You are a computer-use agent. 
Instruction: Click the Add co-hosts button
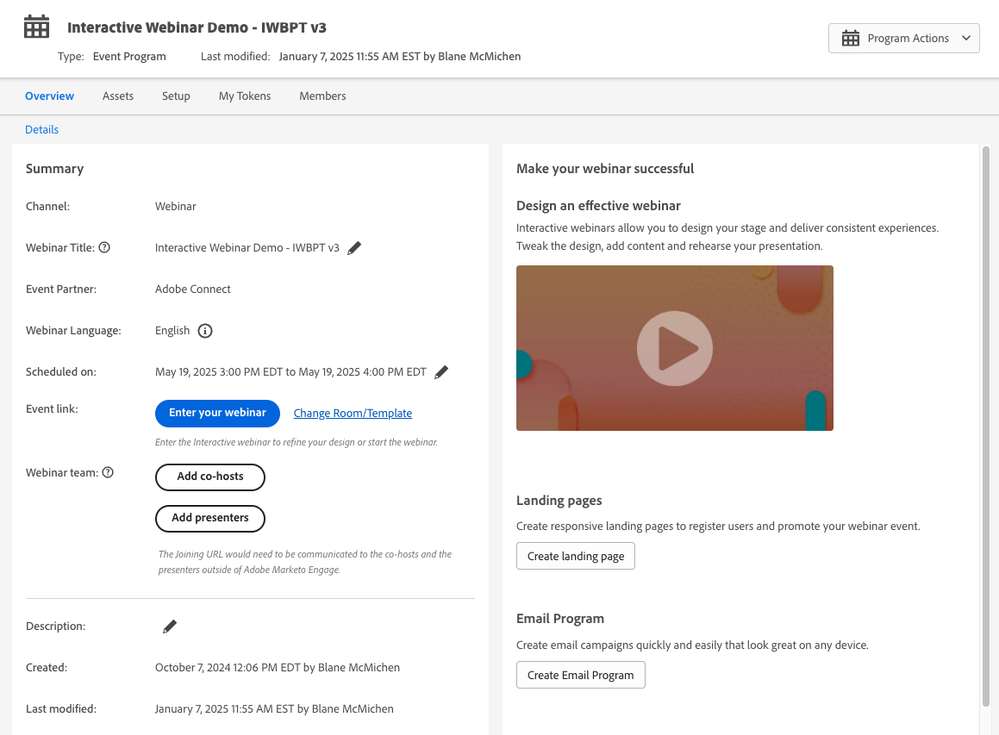[210, 477]
